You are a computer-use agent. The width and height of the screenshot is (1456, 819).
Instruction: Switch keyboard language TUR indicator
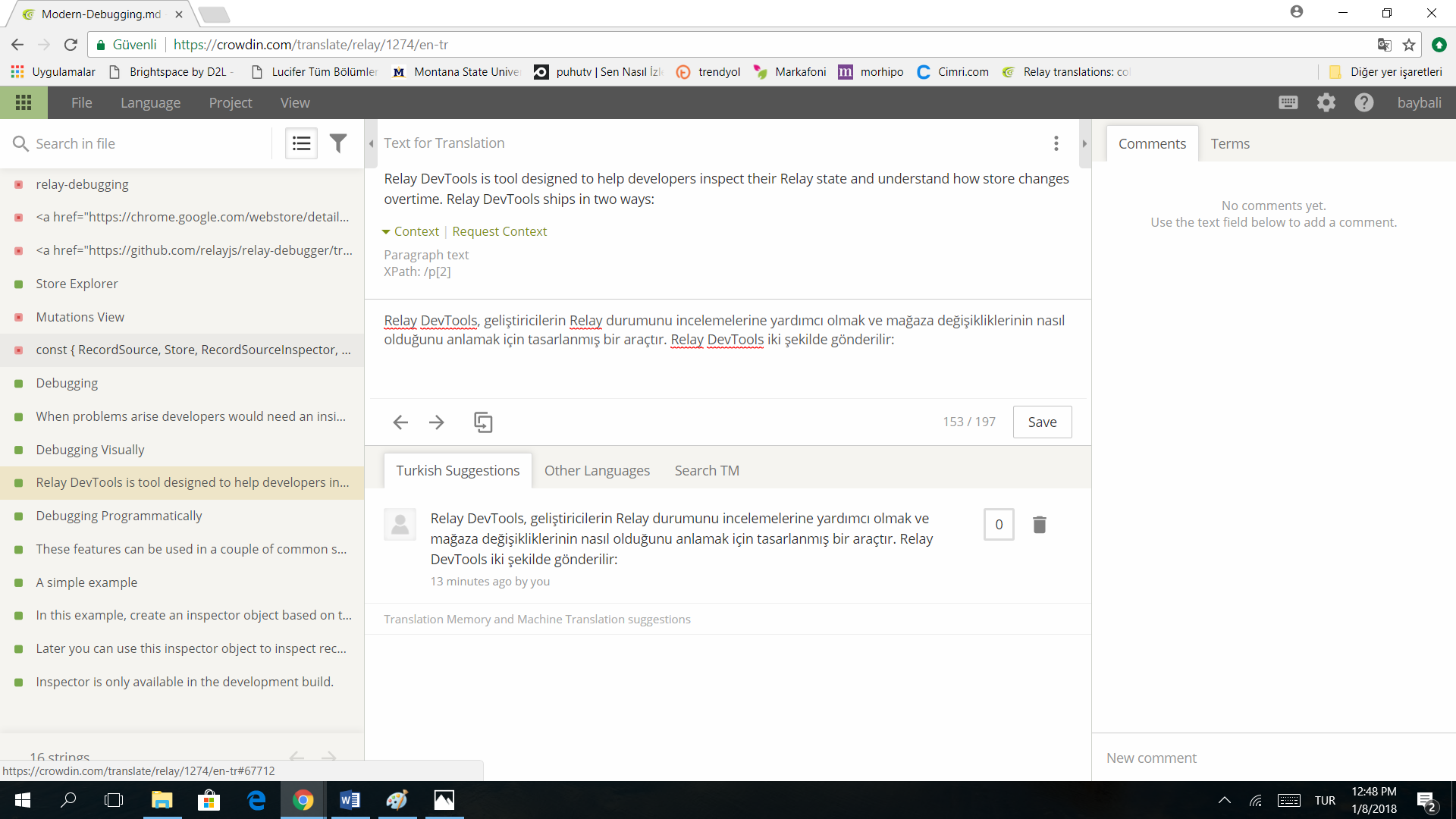[x=1325, y=801]
